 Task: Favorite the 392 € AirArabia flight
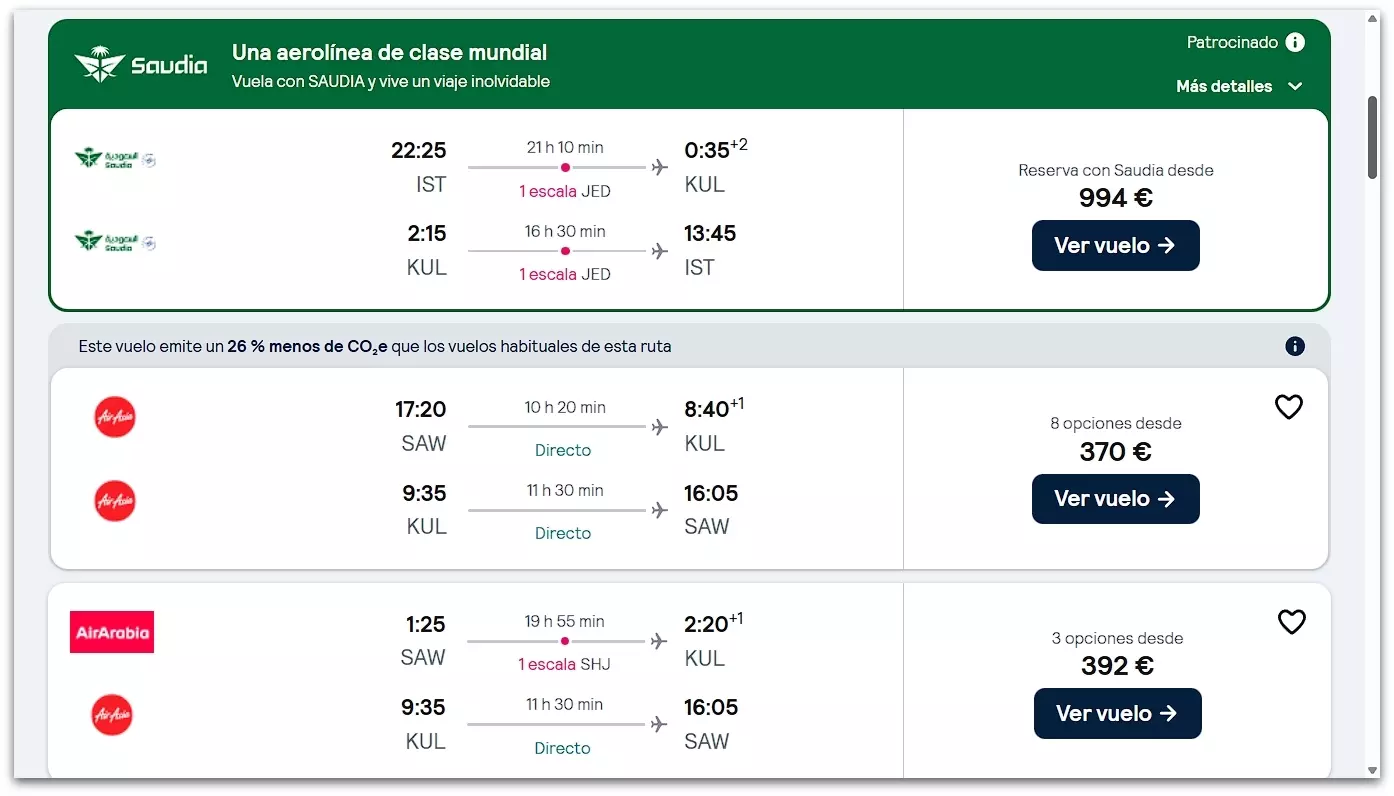[1291, 622]
